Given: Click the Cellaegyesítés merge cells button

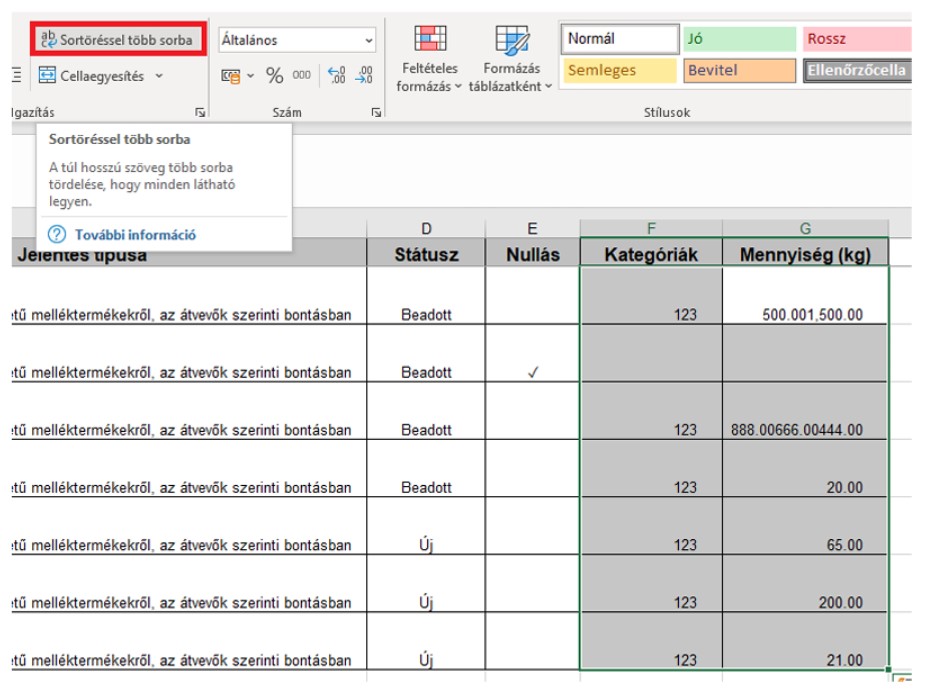Looking at the screenshot, I should click(92, 76).
